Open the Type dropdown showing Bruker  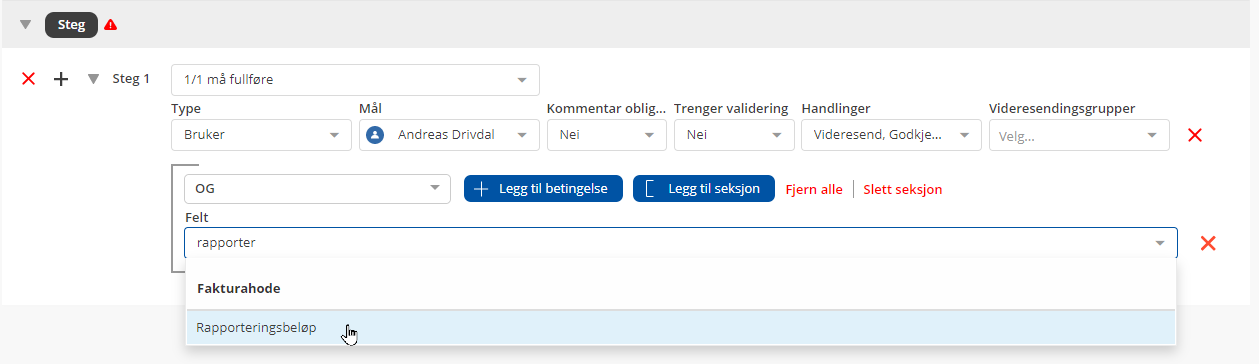click(x=262, y=135)
